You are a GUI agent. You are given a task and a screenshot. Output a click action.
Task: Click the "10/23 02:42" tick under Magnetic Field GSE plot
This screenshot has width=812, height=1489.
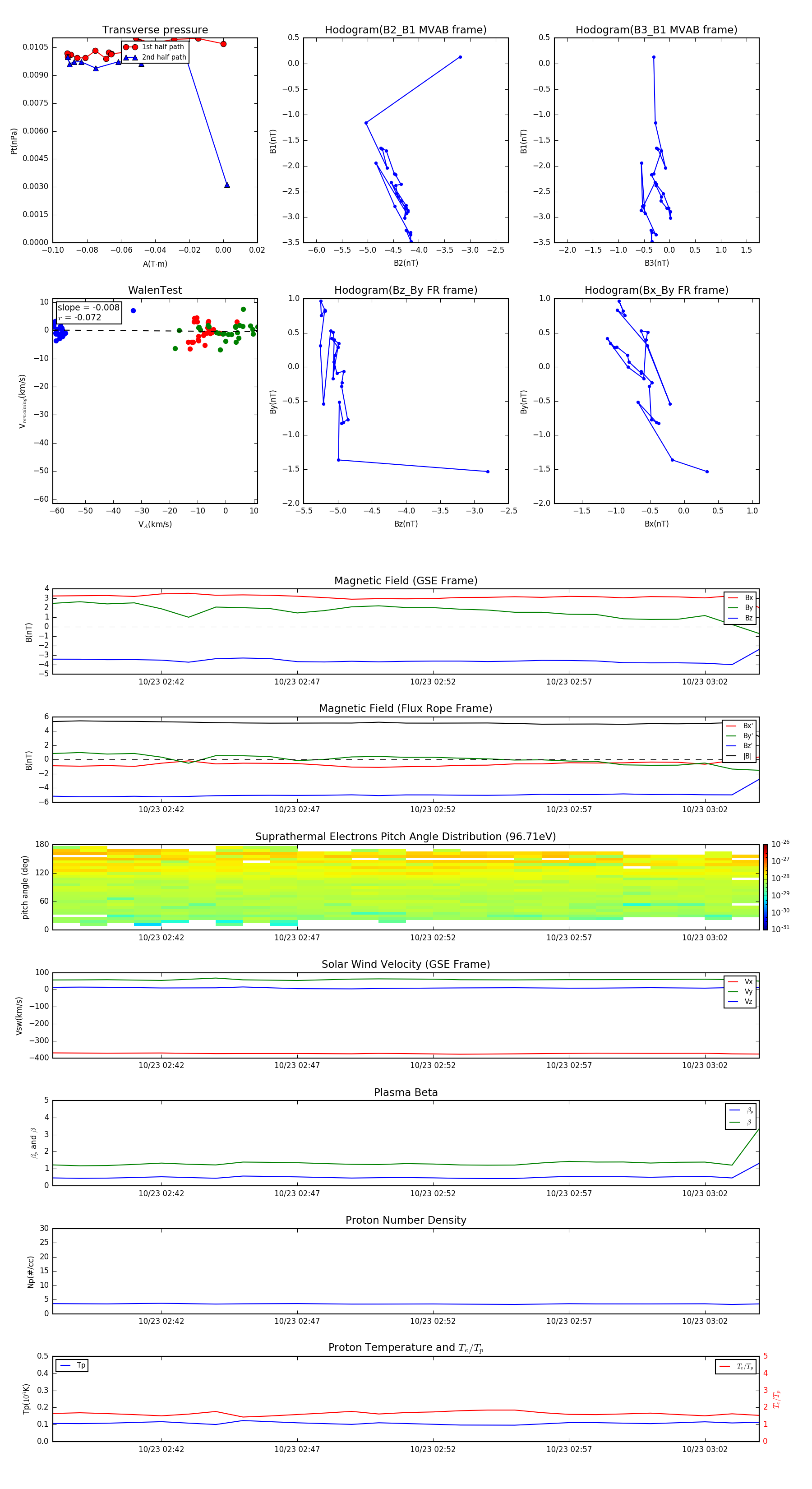pos(161,682)
